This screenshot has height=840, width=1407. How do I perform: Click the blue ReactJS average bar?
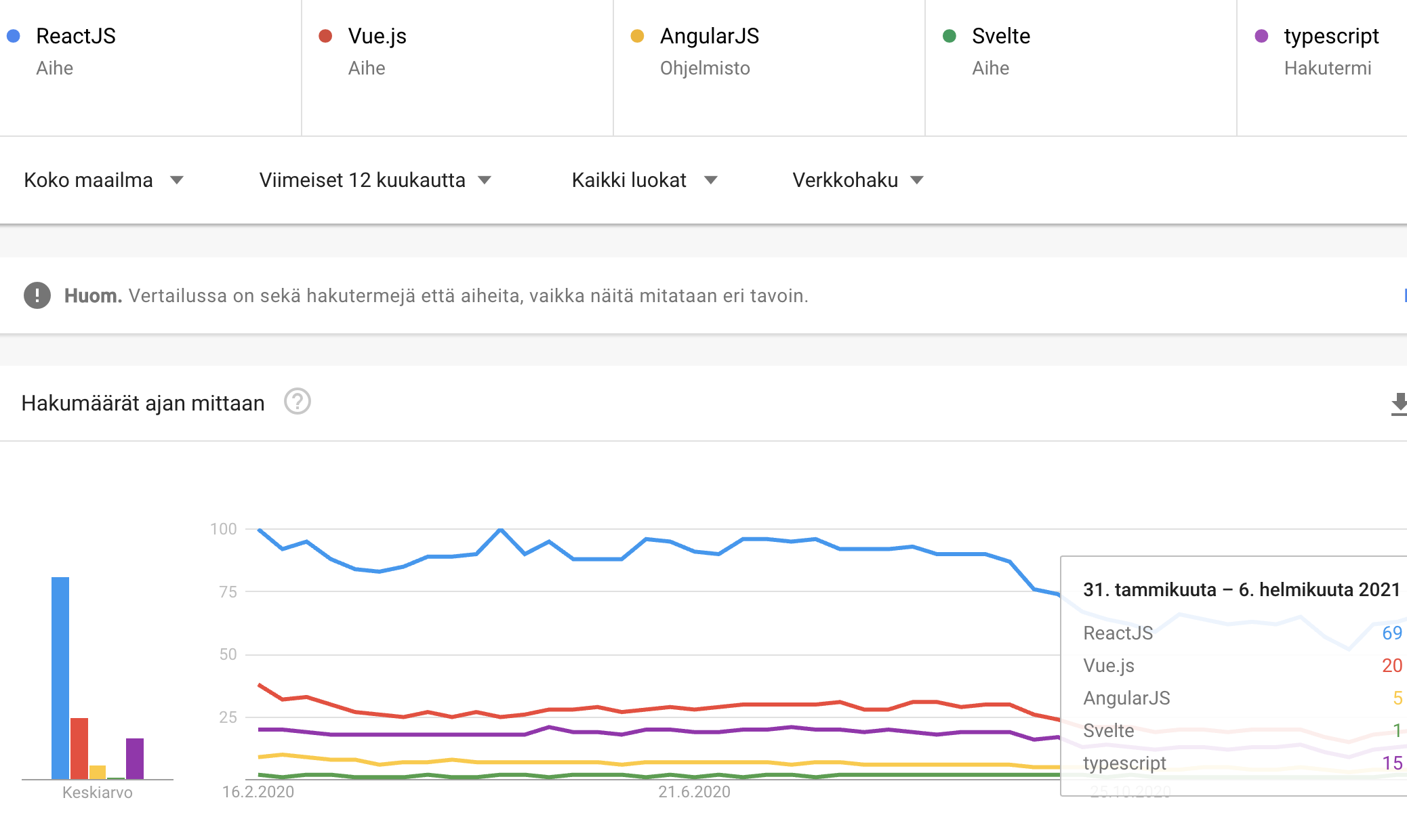point(60,678)
